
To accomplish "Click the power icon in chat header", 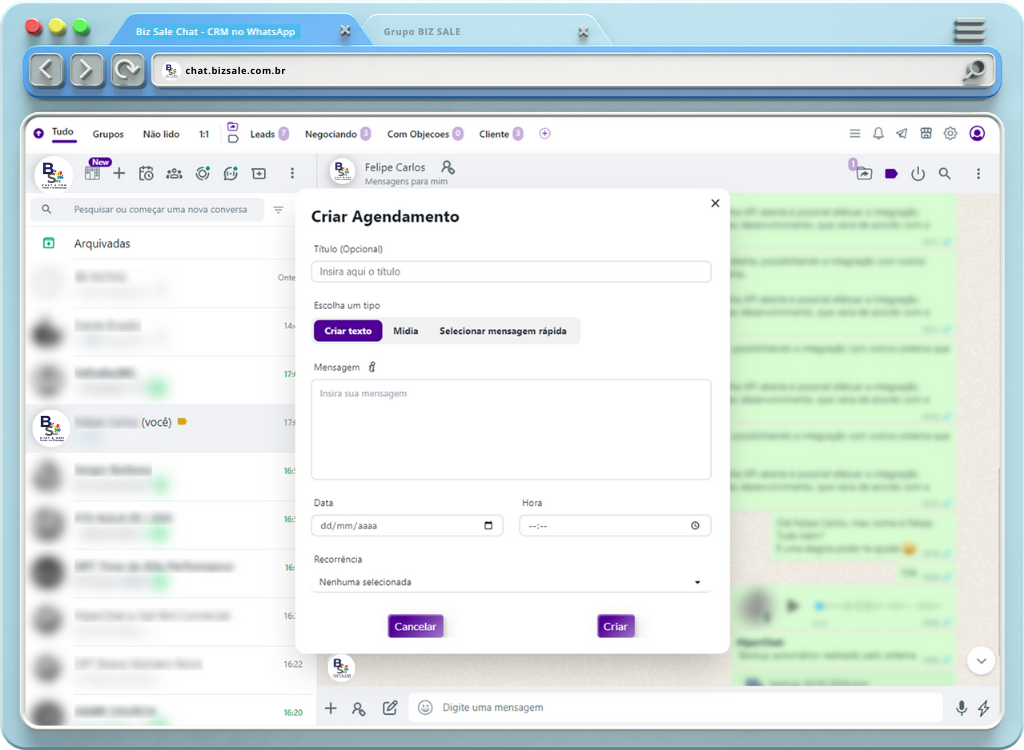I will (x=918, y=174).
